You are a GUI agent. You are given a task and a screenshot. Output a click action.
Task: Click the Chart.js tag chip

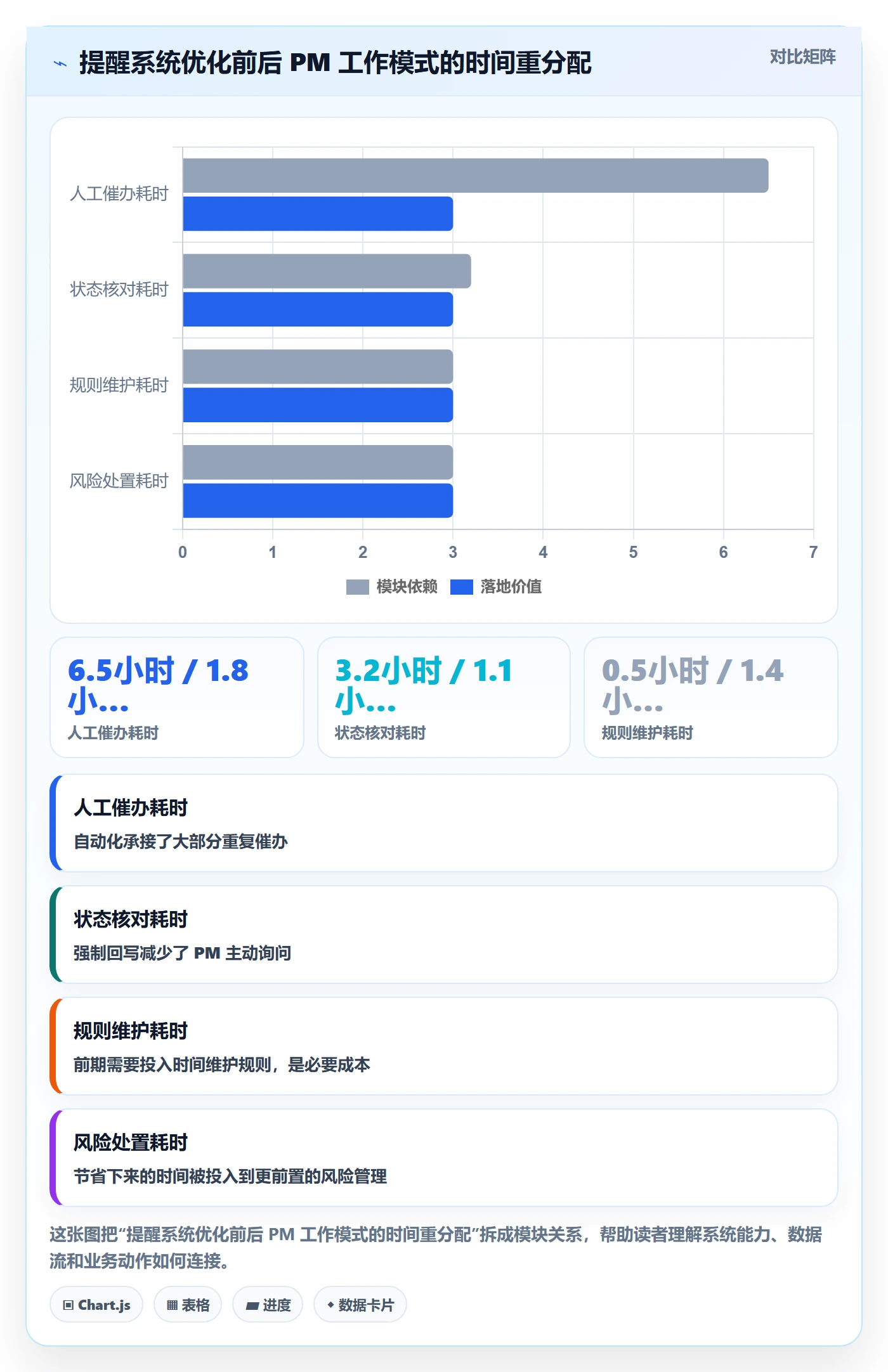[96, 1305]
